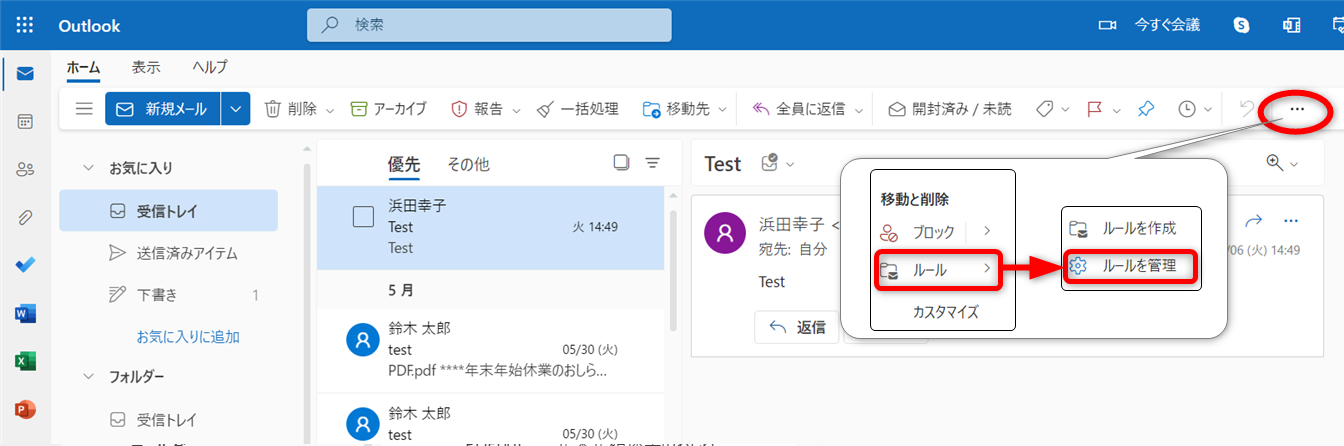The width and height of the screenshot is (1344, 446).
Task: Launch Word from the left app rail
Action: [x=25, y=314]
